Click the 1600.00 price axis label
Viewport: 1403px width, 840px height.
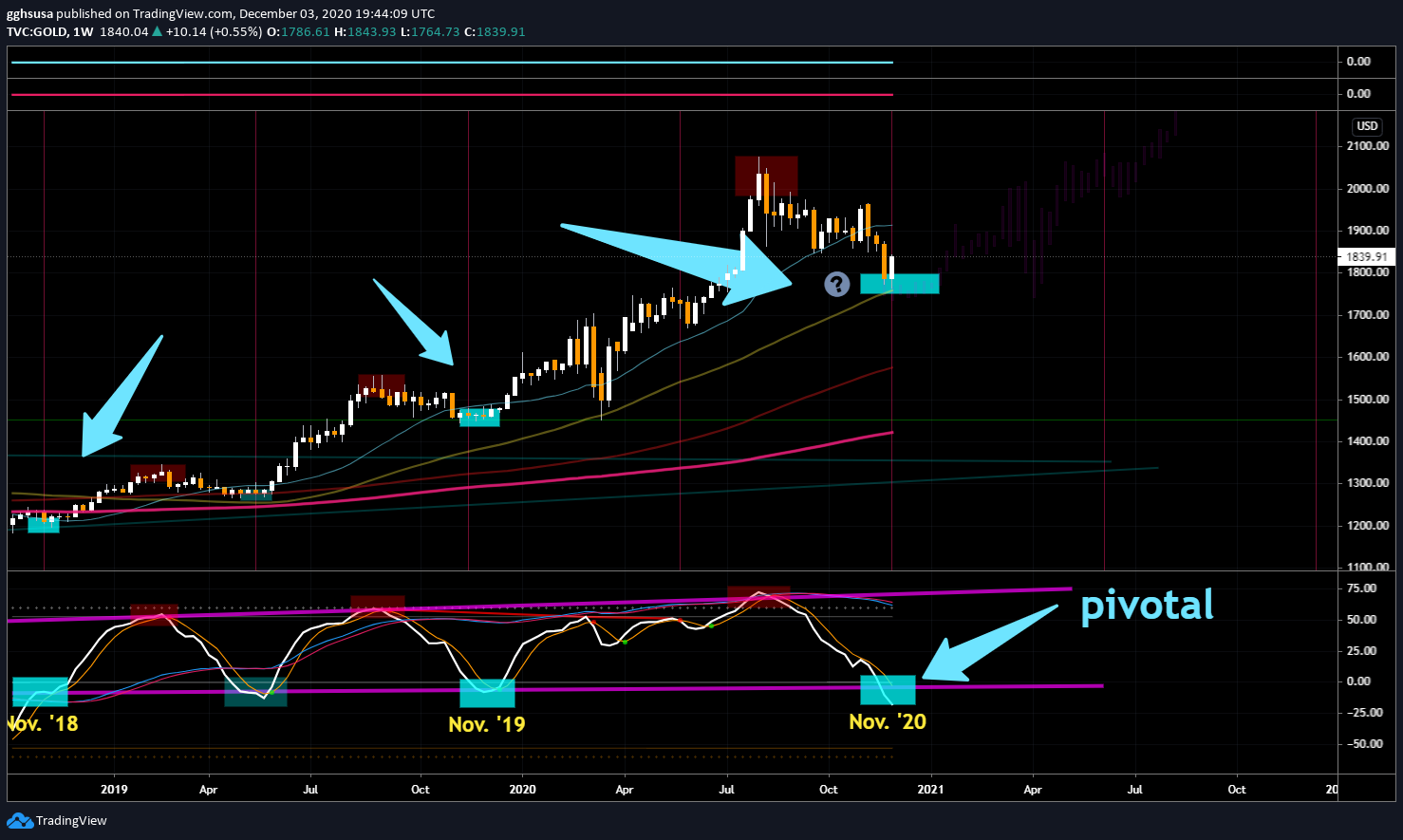point(1368,357)
